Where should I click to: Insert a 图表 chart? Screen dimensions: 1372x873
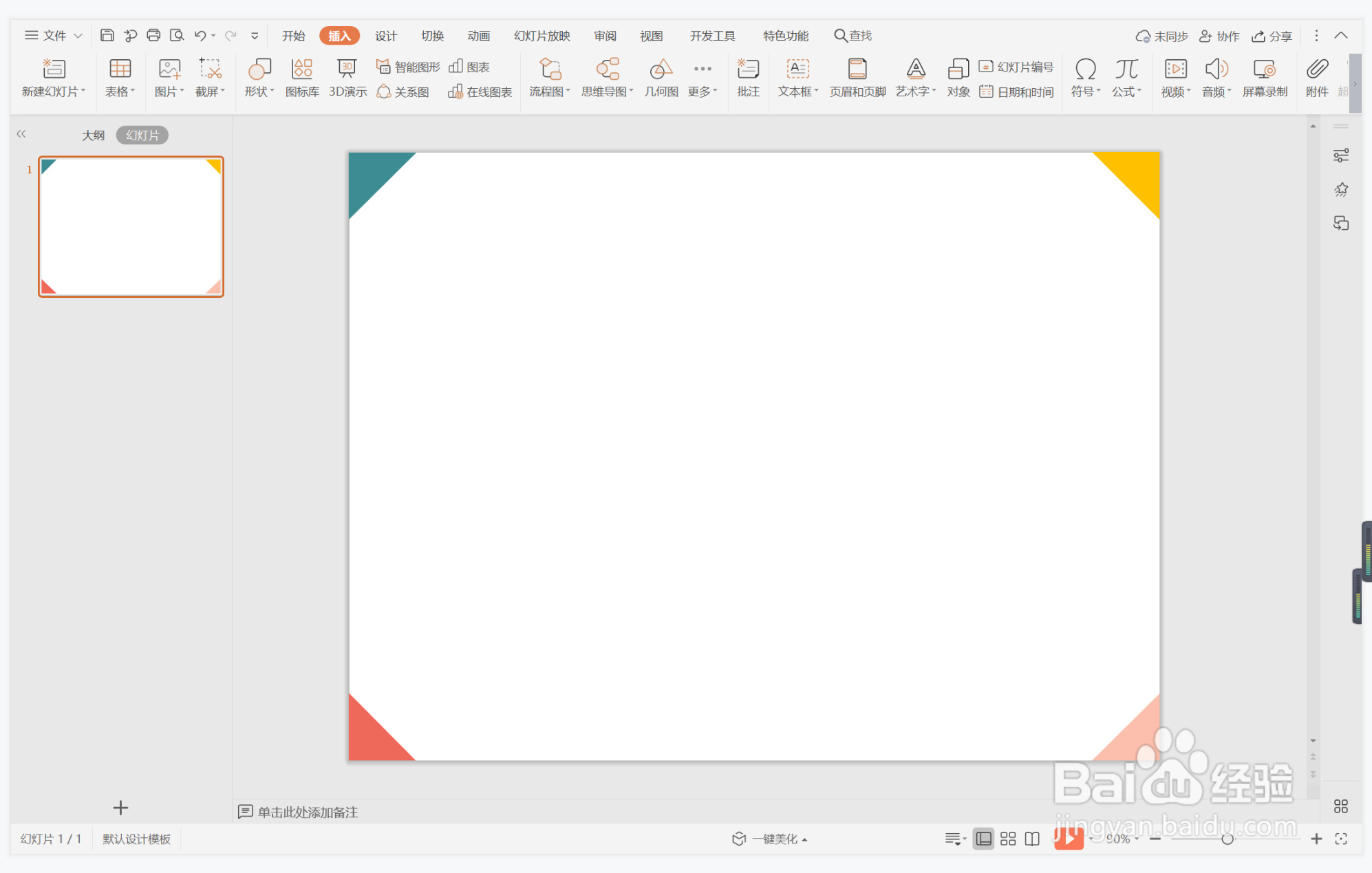coord(469,67)
